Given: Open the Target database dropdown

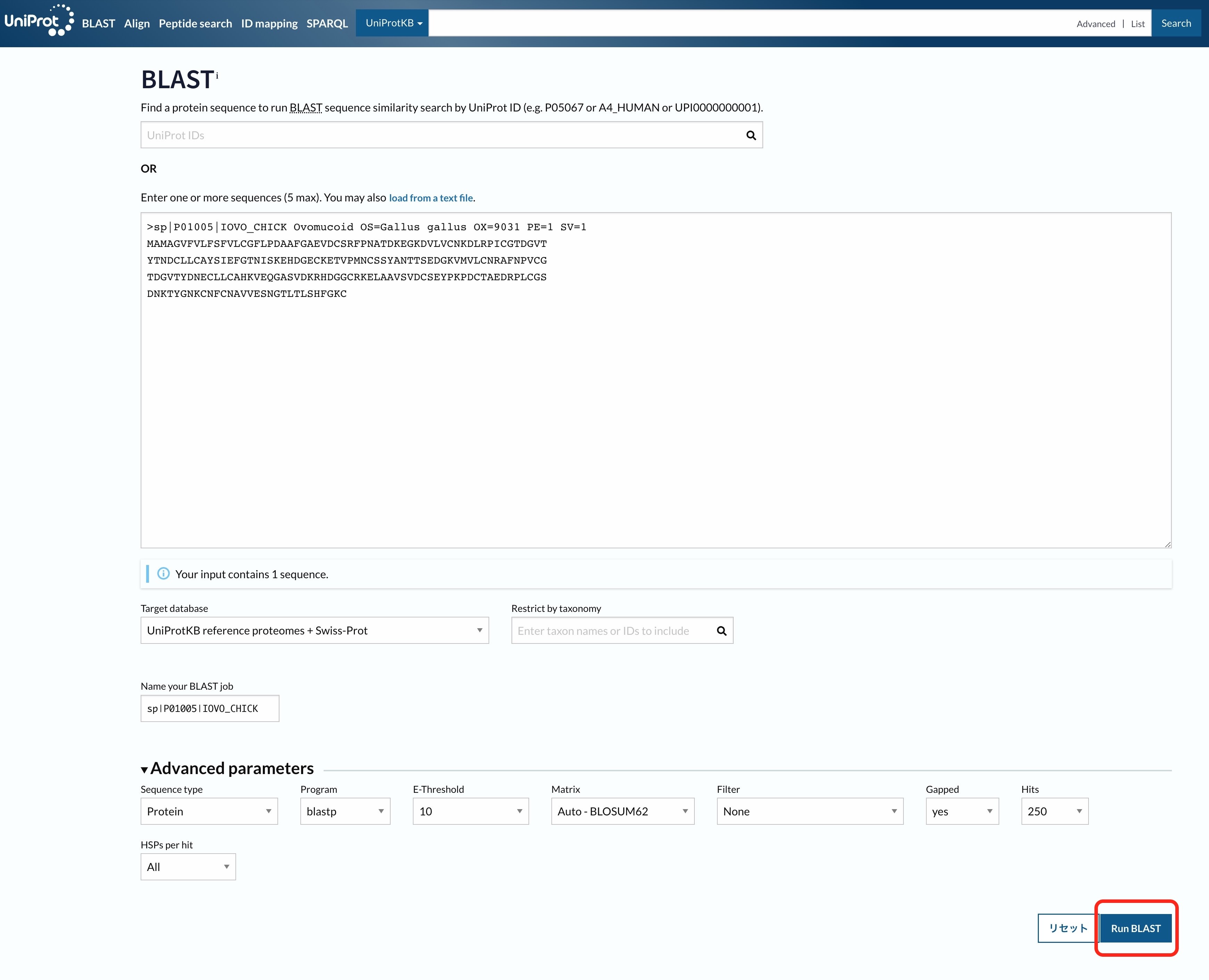Looking at the screenshot, I should click(314, 631).
